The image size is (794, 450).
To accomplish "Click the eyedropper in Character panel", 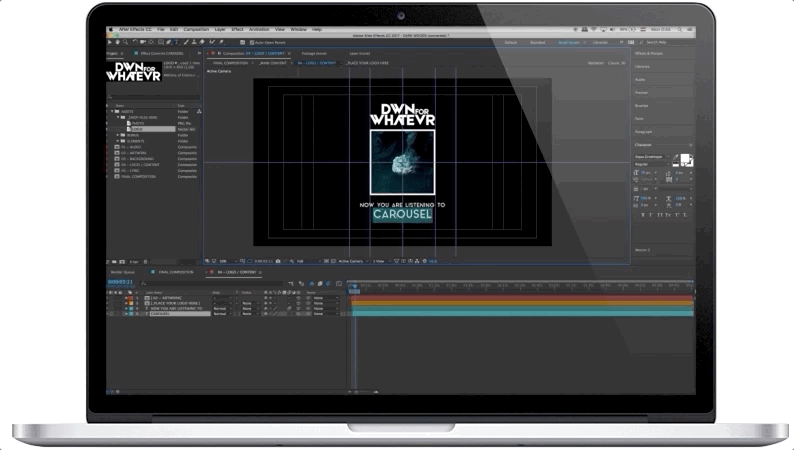I will [x=676, y=157].
